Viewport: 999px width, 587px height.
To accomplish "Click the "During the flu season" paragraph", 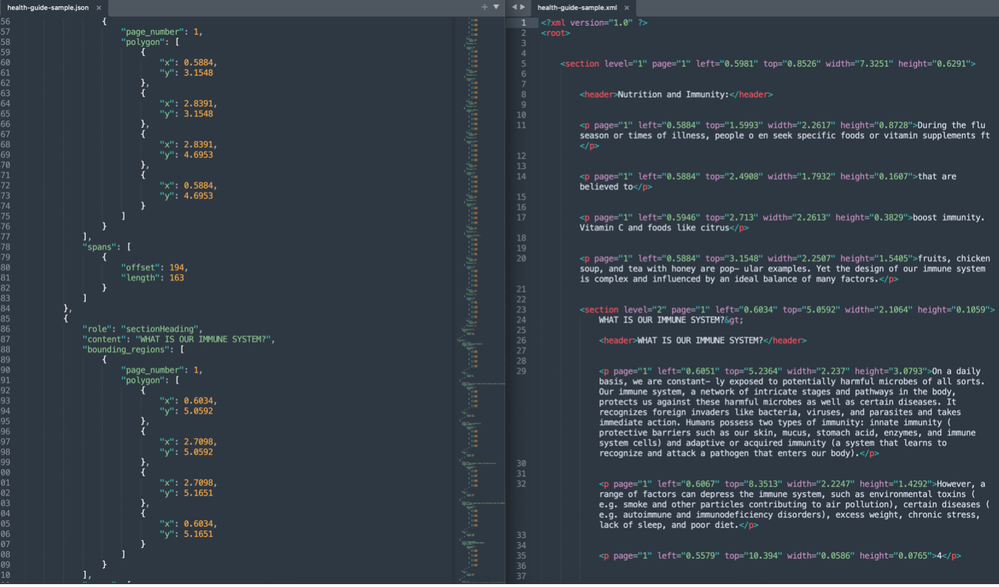I will click(785, 135).
